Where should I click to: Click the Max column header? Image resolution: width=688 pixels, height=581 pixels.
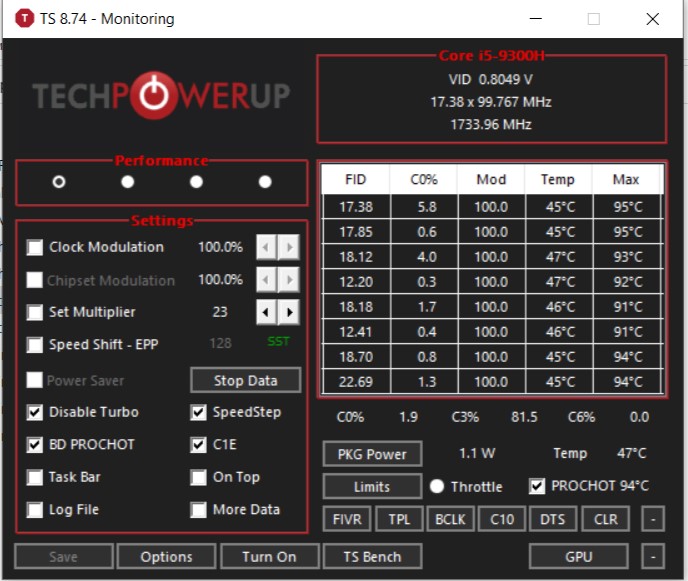626,179
